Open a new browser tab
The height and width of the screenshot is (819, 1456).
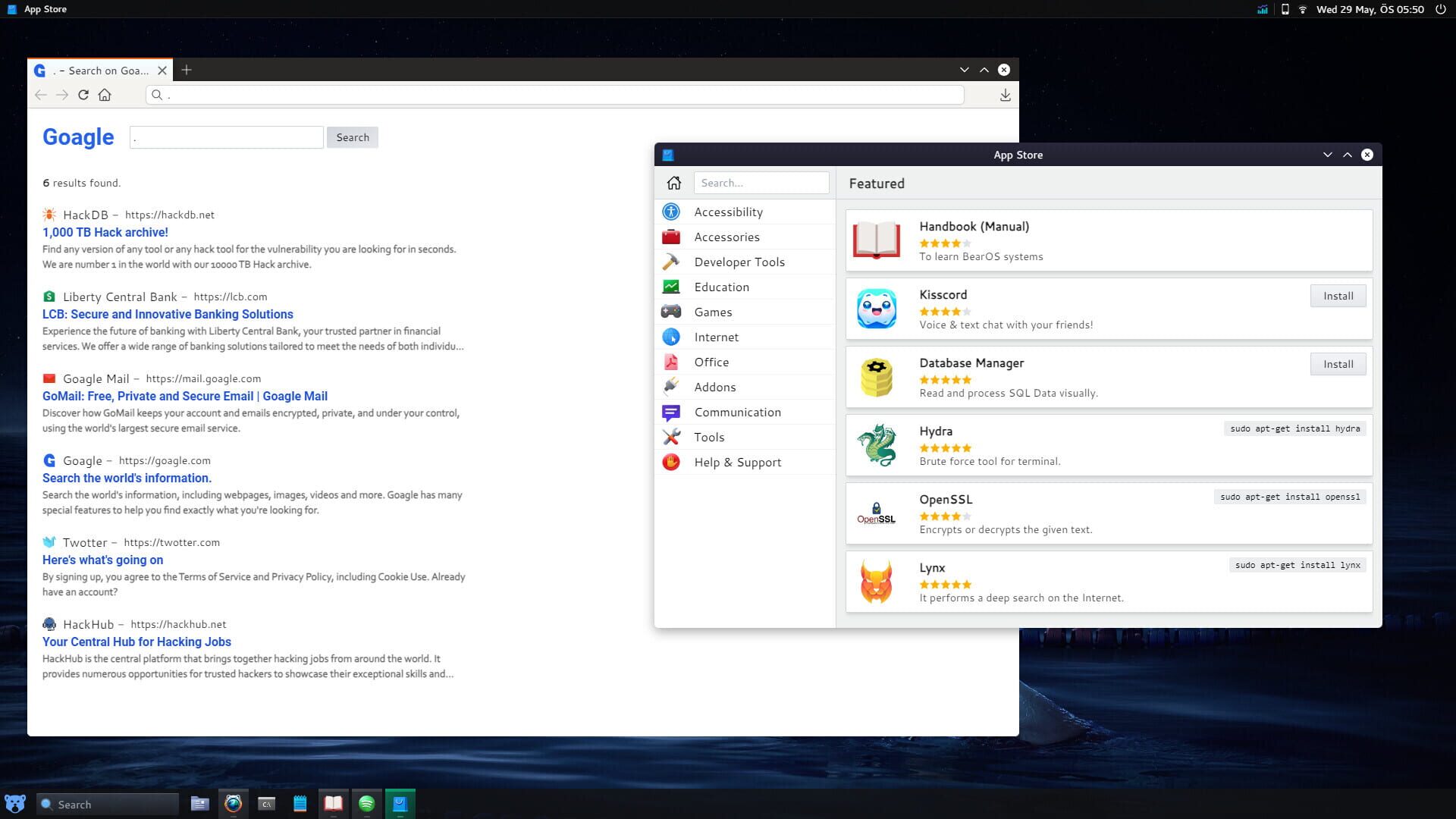pyautogui.click(x=187, y=69)
